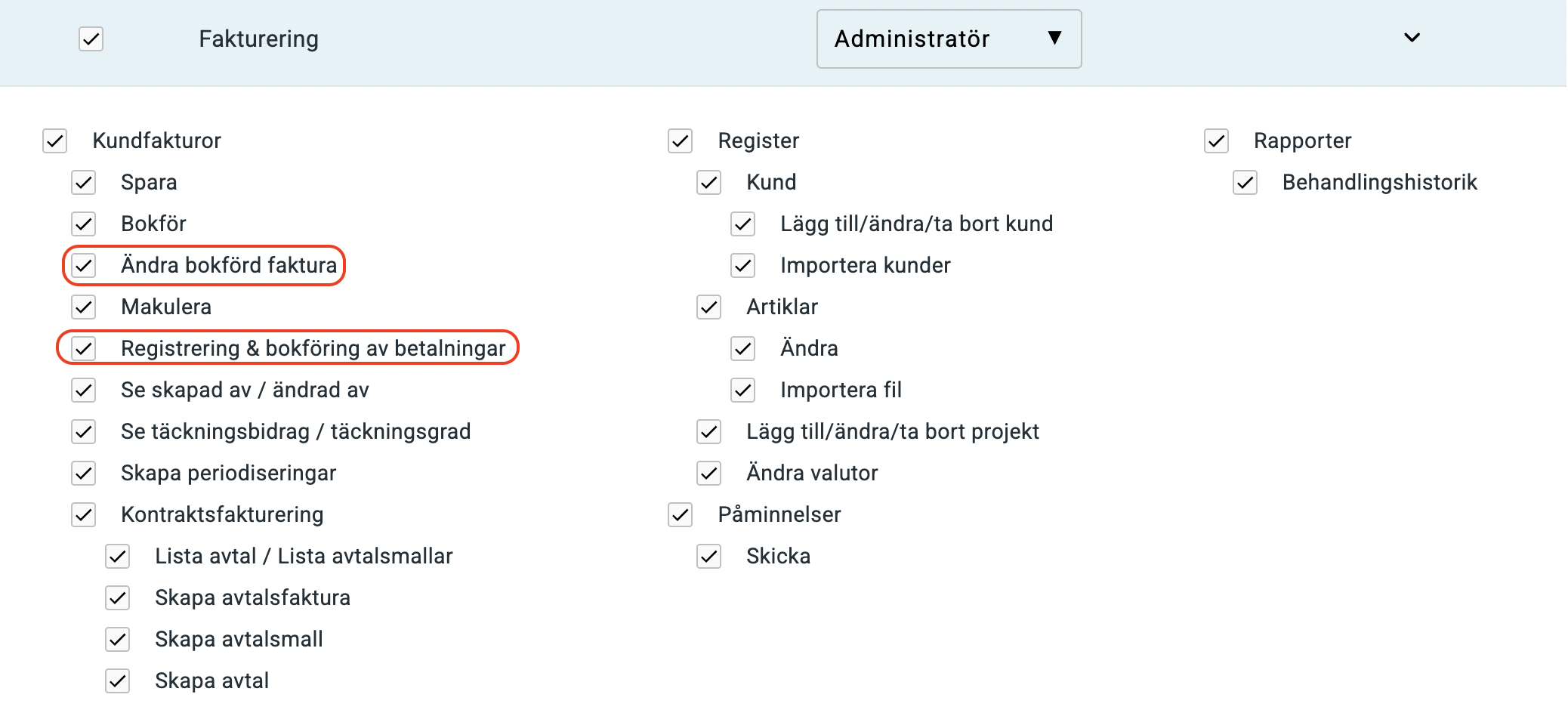This screenshot has height=713, width=1568.
Task: Disable Ändra bokförd faktura permission
Action: point(83,265)
